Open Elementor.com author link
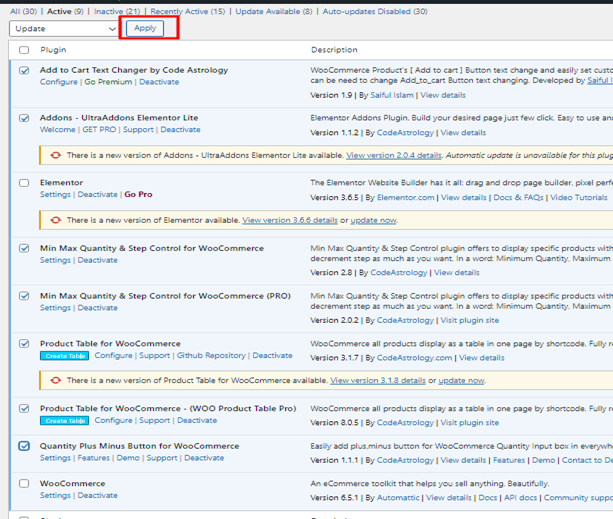The width and height of the screenshot is (613, 519). [405, 198]
